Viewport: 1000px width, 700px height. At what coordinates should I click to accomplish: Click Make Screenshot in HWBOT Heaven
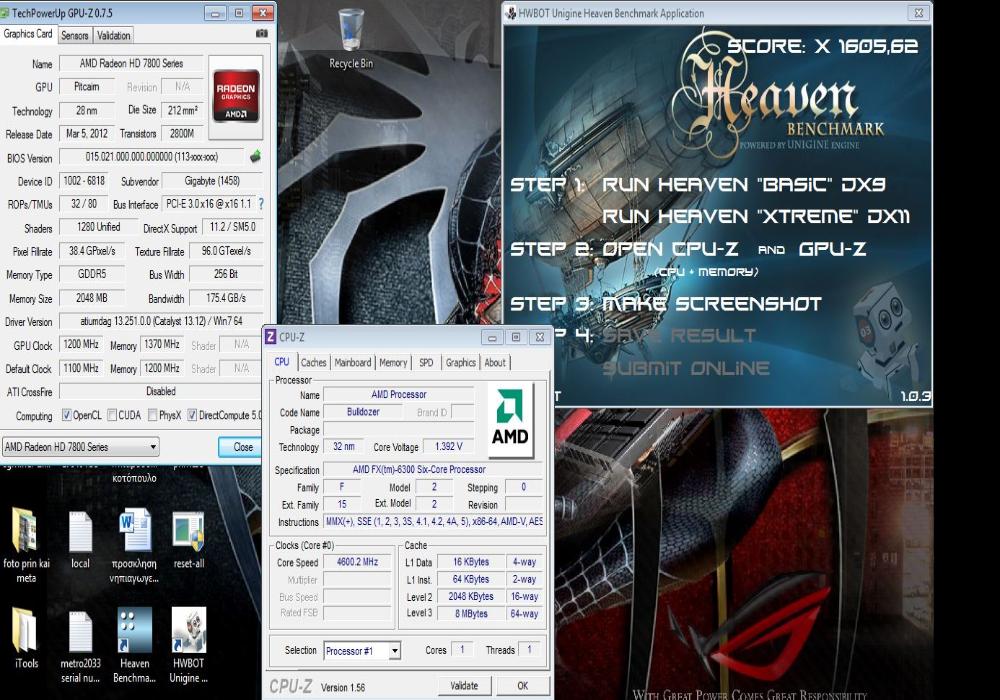click(712, 304)
